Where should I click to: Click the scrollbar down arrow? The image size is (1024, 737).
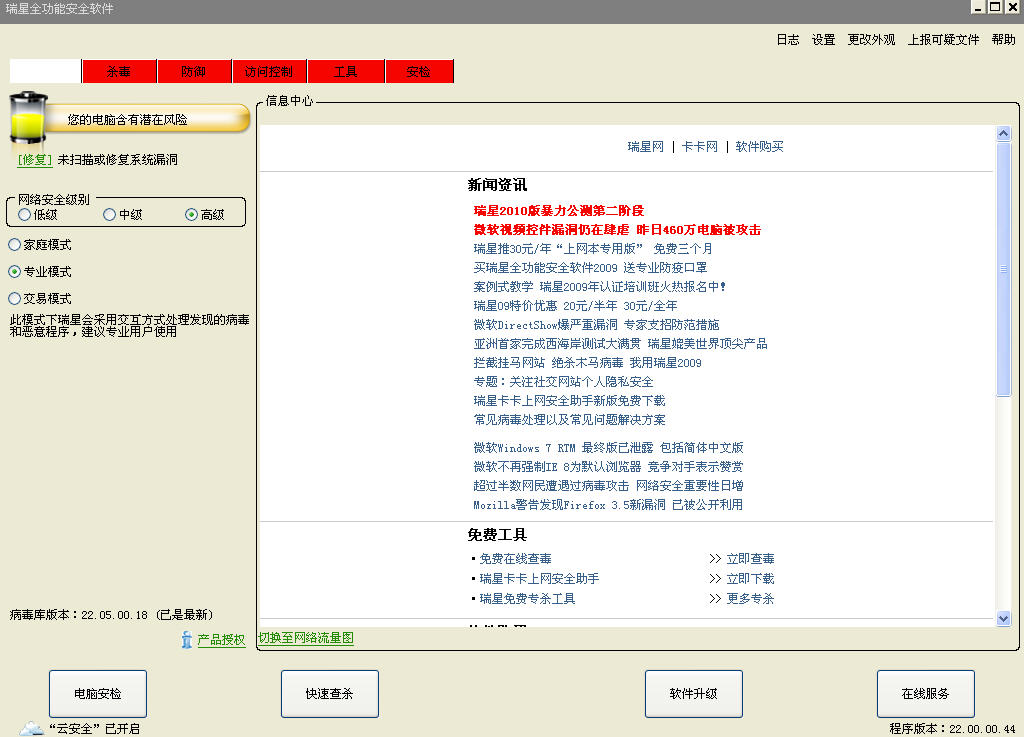(x=1004, y=618)
